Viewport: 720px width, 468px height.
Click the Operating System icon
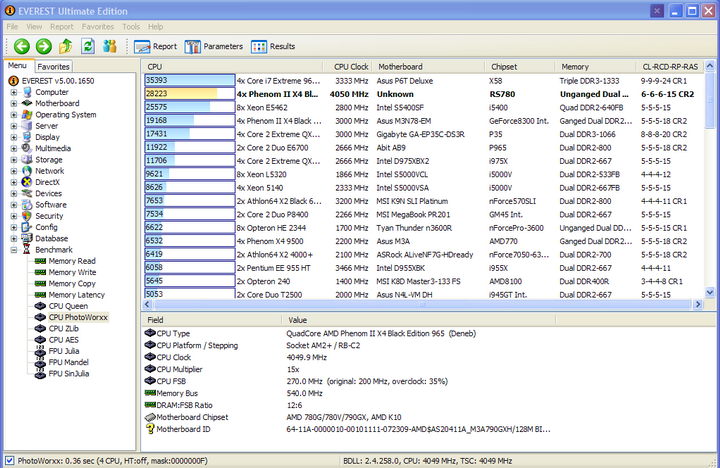pos(27,114)
